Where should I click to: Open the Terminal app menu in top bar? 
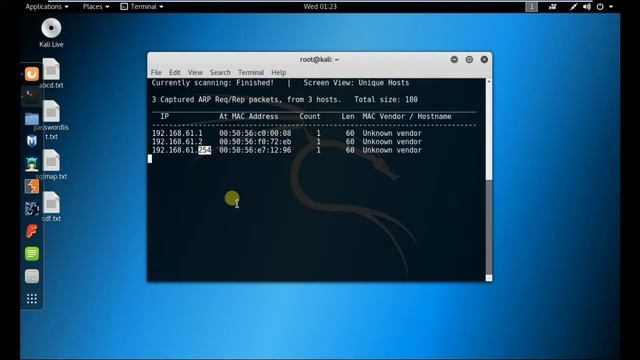click(142, 7)
